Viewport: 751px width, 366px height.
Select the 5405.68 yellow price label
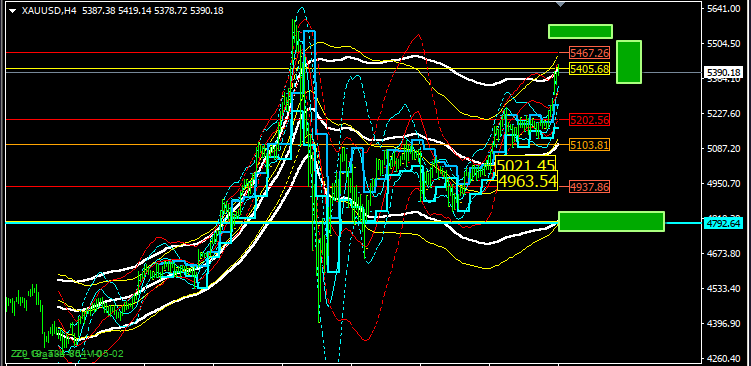590,69
